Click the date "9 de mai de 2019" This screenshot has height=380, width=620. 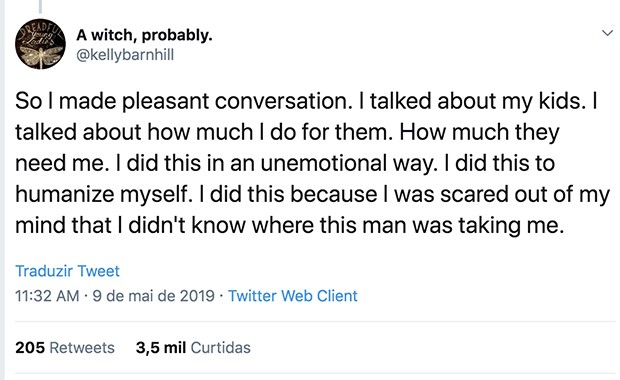coord(153,296)
